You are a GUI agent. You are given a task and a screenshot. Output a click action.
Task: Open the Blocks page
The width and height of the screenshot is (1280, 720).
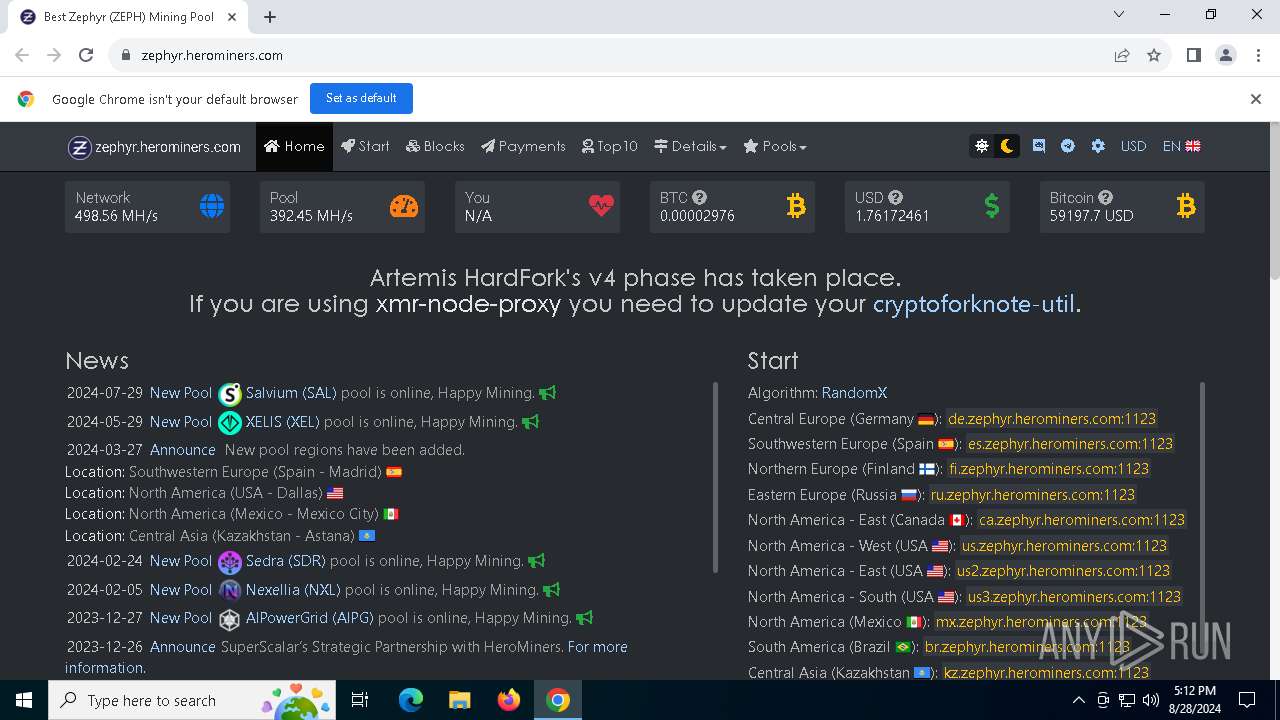(435, 146)
